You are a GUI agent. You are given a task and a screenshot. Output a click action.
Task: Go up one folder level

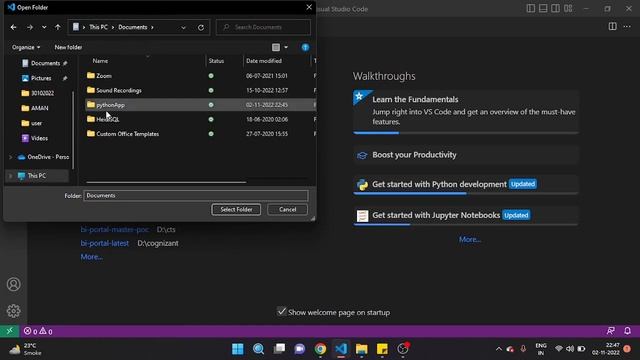tap(58, 27)
